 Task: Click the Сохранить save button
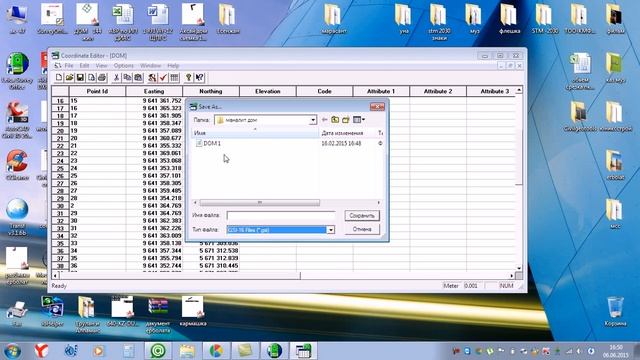[x=362, y=216]
